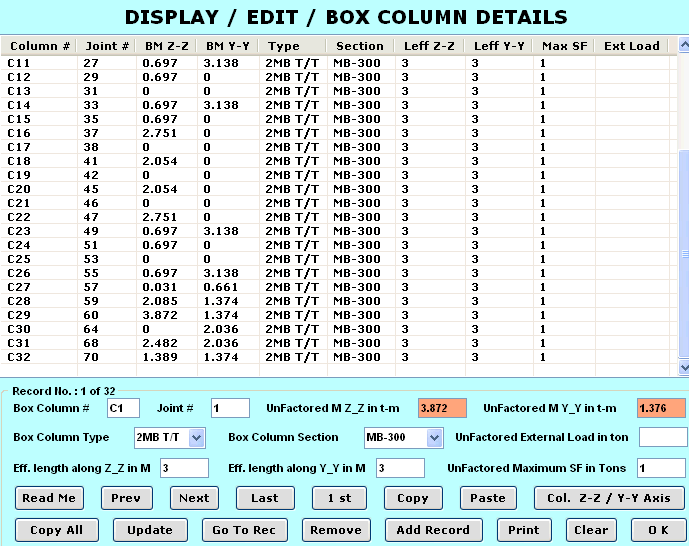Screen dimensions: 689x546
Task: Click the Copy button
Action: [x=413, y=498]
